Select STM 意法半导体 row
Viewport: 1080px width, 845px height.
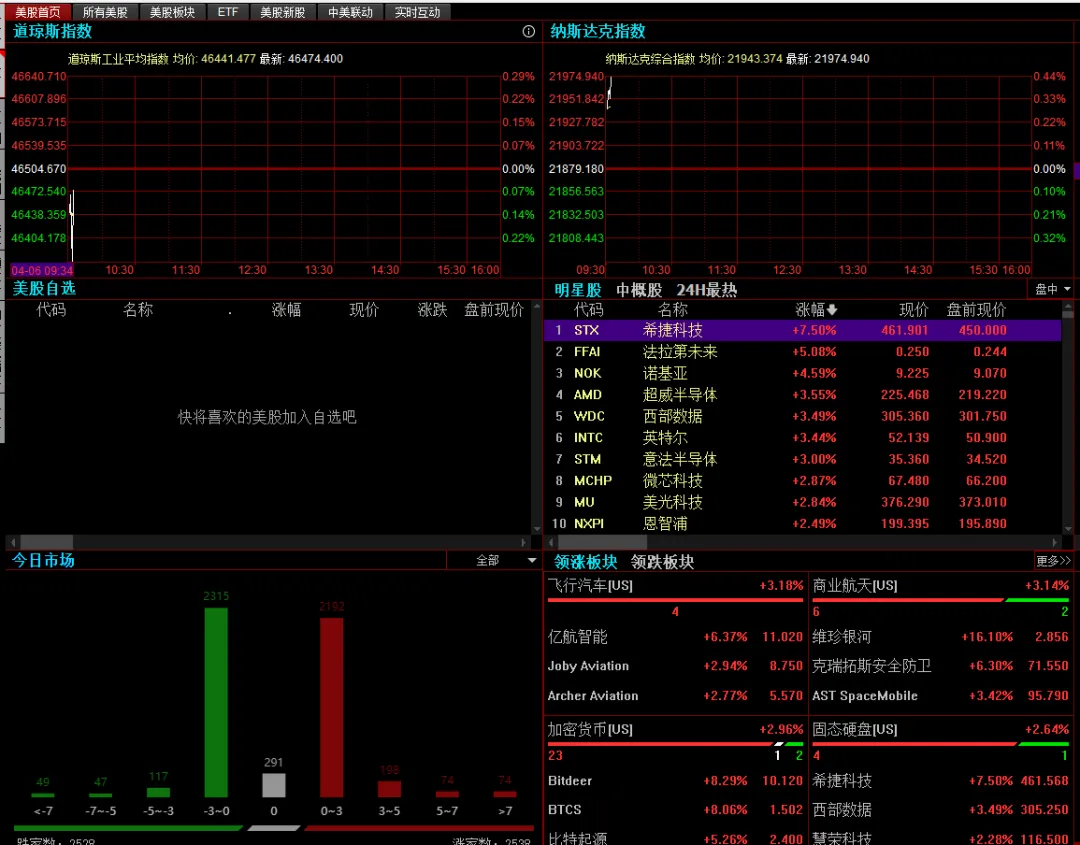(x=802, y=459)
